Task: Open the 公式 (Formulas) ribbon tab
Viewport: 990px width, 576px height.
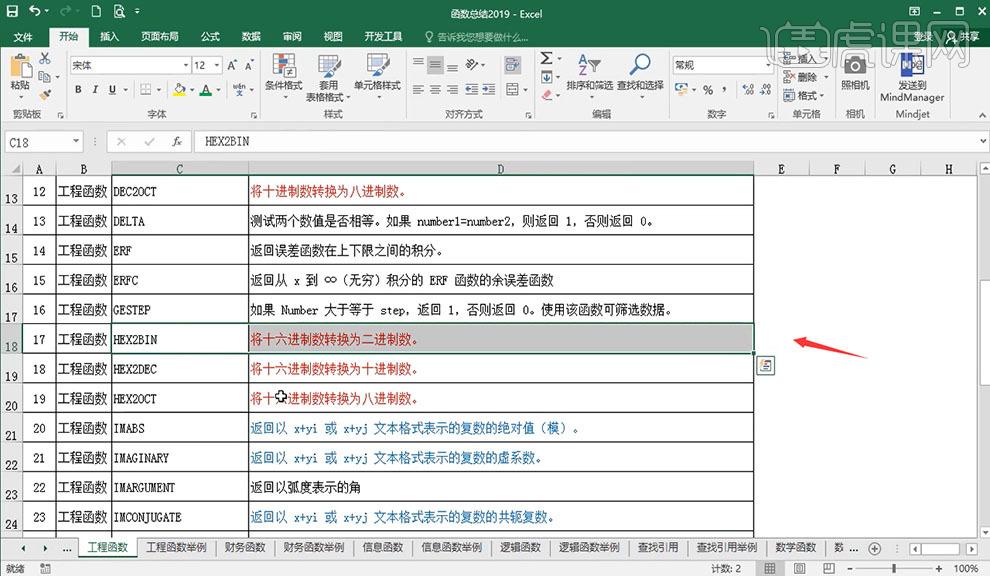Action: click(210, 37)
